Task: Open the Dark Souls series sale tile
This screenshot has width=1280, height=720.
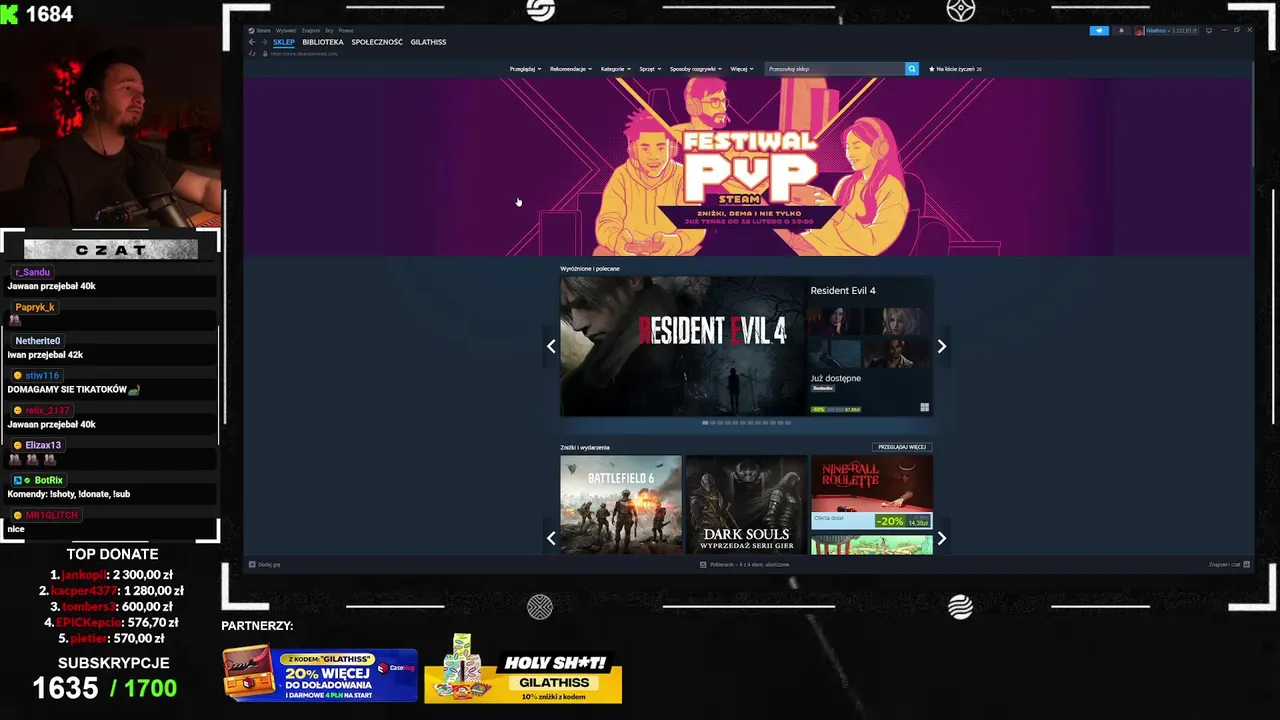Action: pos(746,505)
